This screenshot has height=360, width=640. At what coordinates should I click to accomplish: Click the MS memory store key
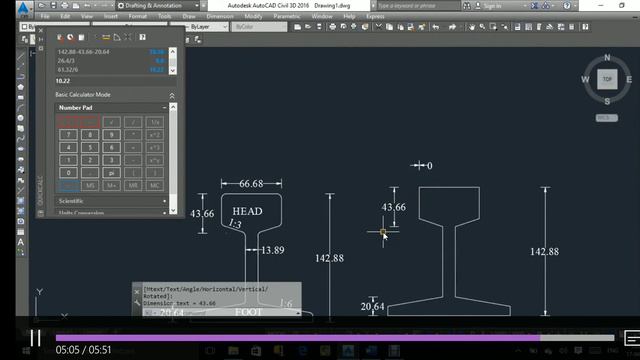click(90, 185)
